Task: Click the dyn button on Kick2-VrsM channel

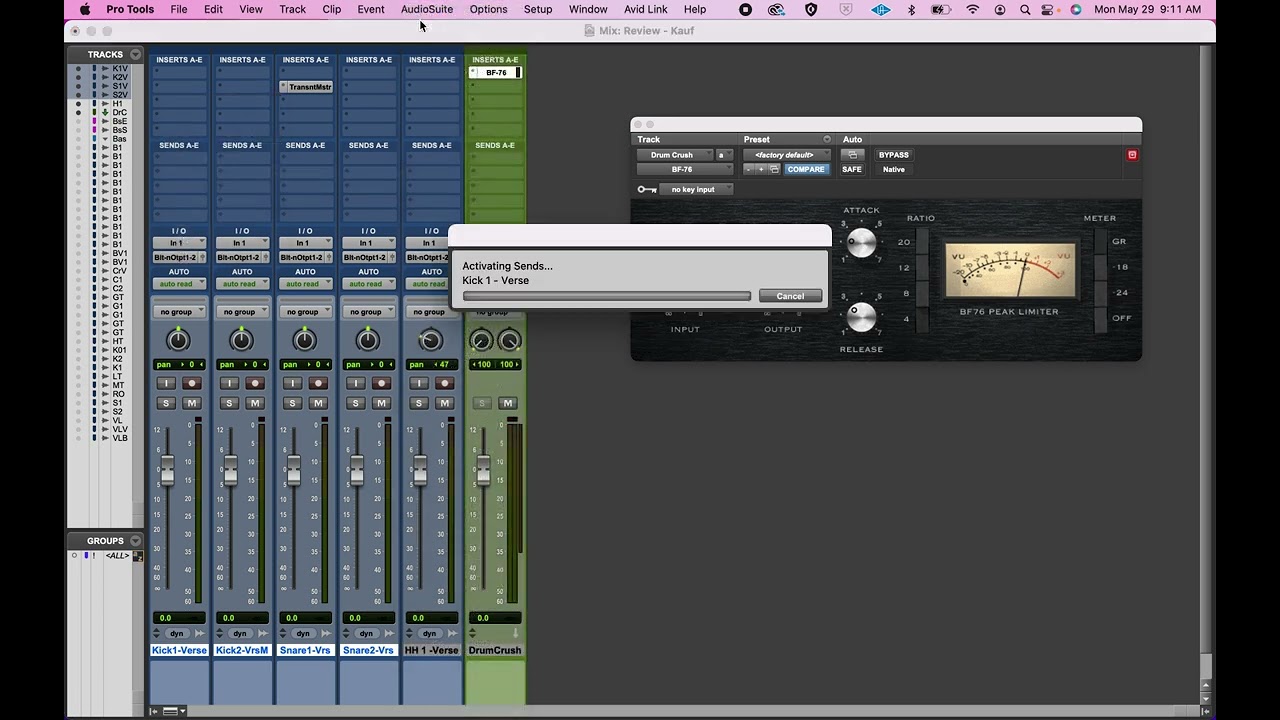Action: pyautogui.click(x=240, y=633)
